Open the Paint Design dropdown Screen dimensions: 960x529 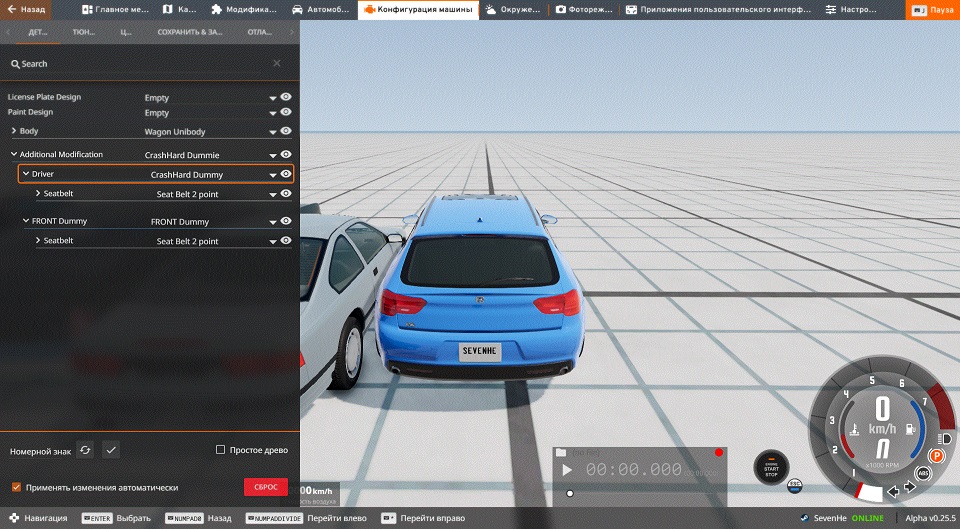(x=272, y=113)
